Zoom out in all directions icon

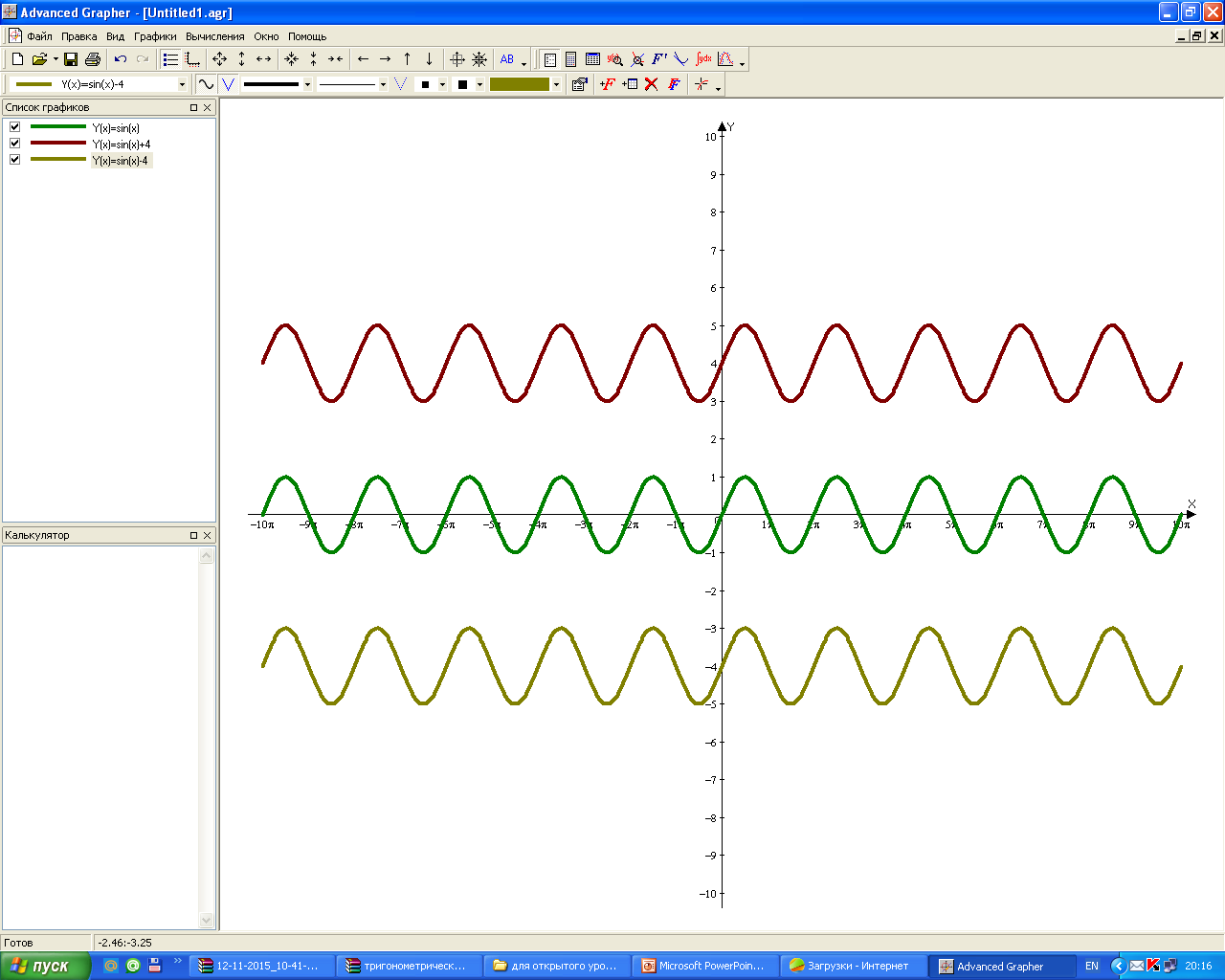click(x=220, y=59)
